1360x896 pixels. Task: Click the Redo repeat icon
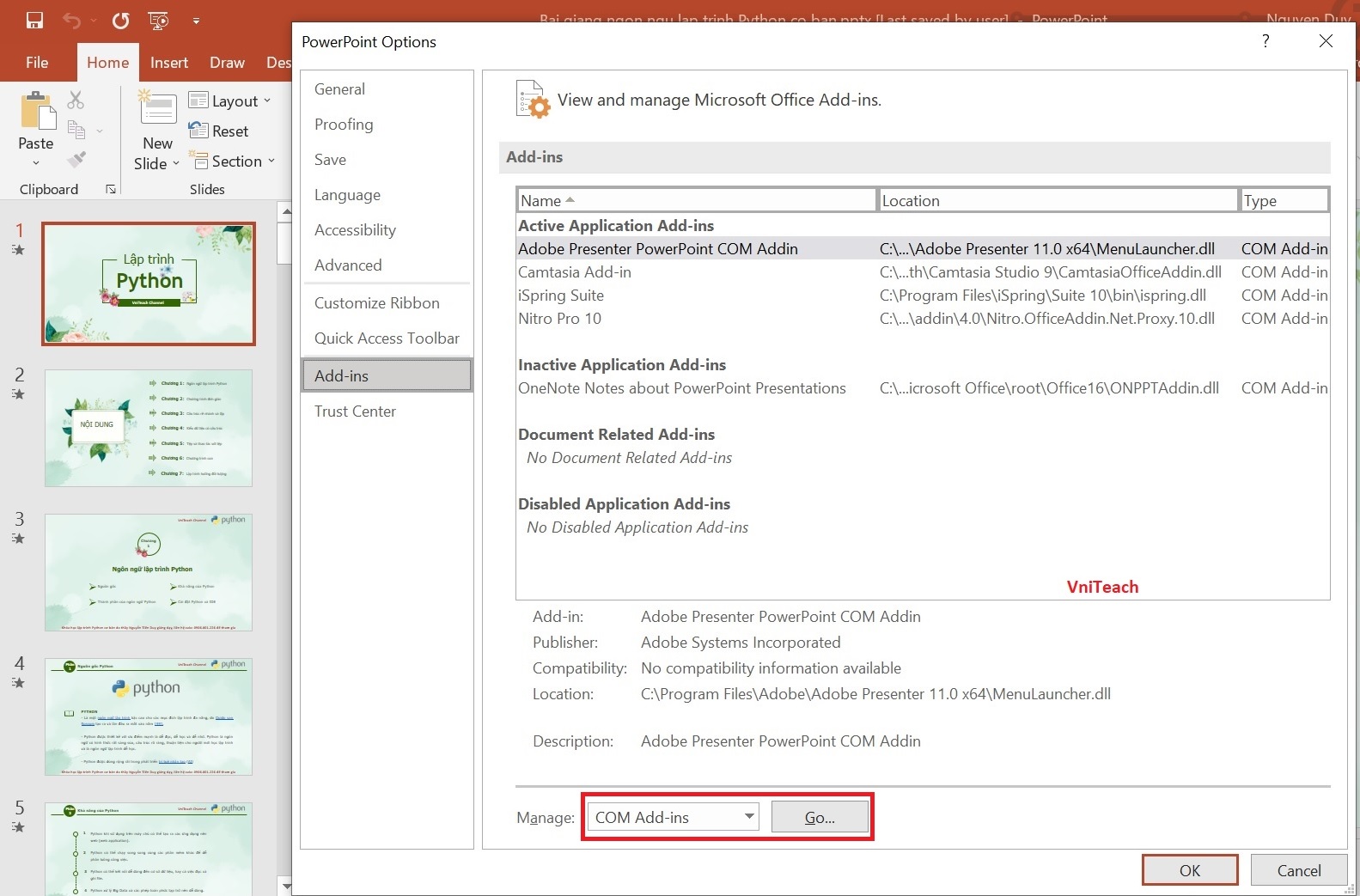click(x=120, y=21)
